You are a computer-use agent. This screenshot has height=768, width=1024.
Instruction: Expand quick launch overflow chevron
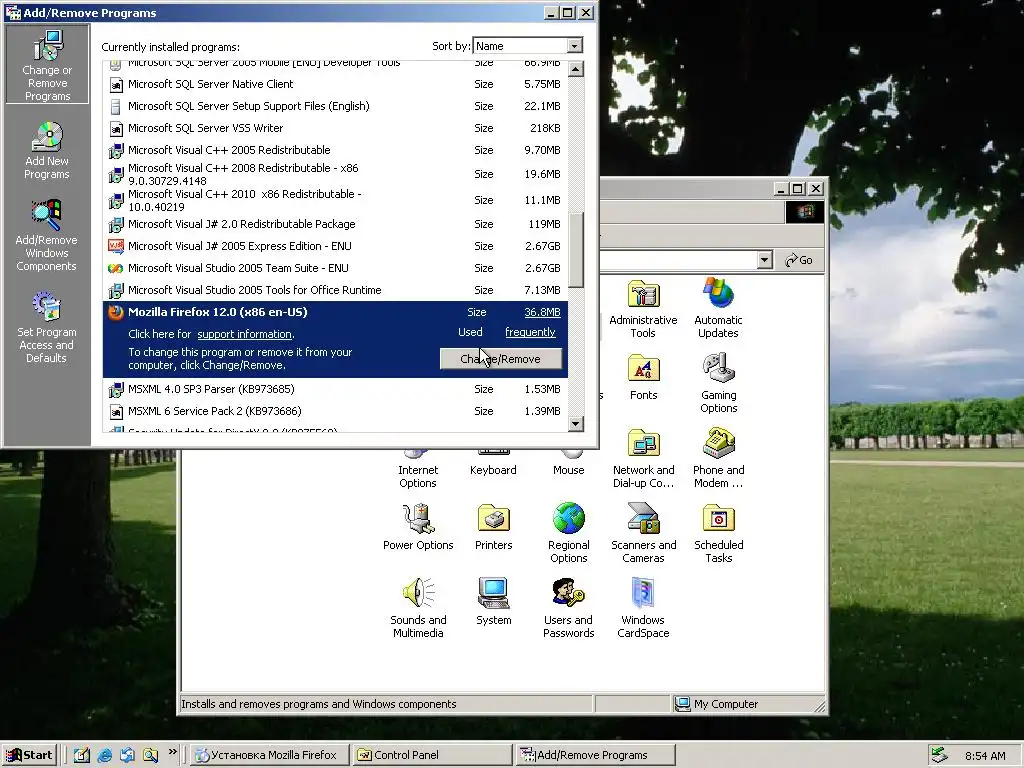coord(172,752)
